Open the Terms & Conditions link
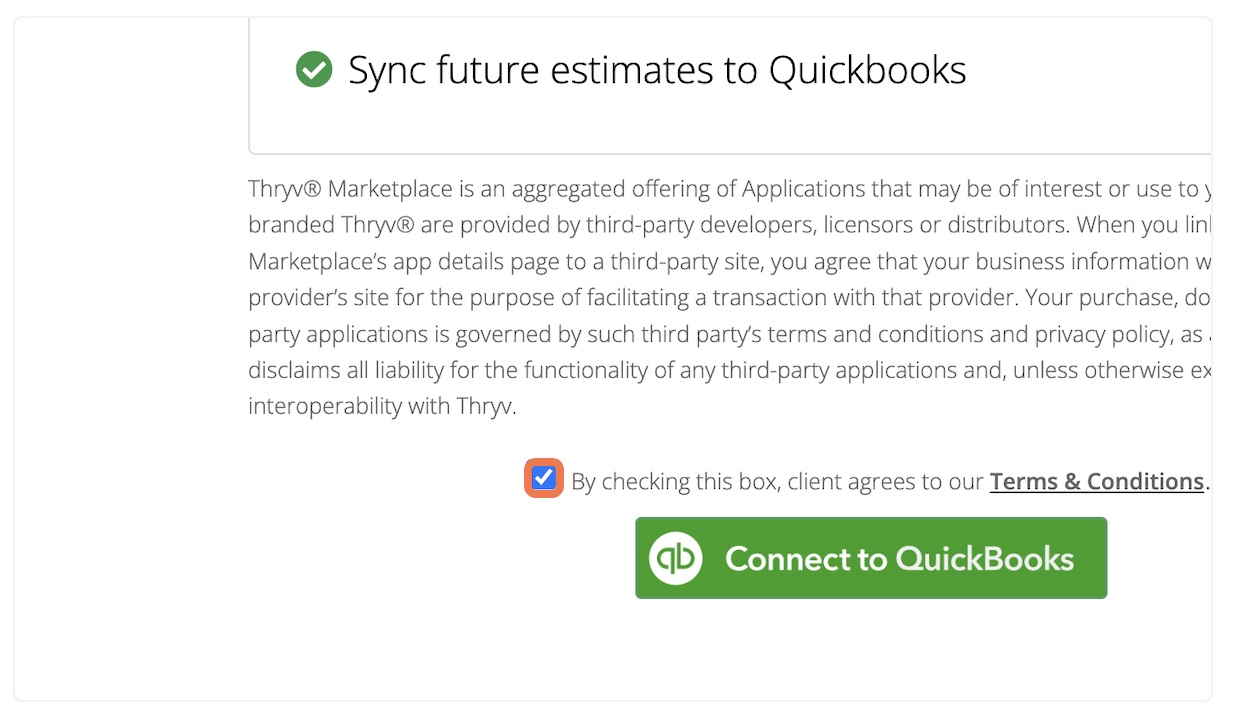Image resolution: width=1244 pixels, height=716 pixels. (x=1097, y=481)
